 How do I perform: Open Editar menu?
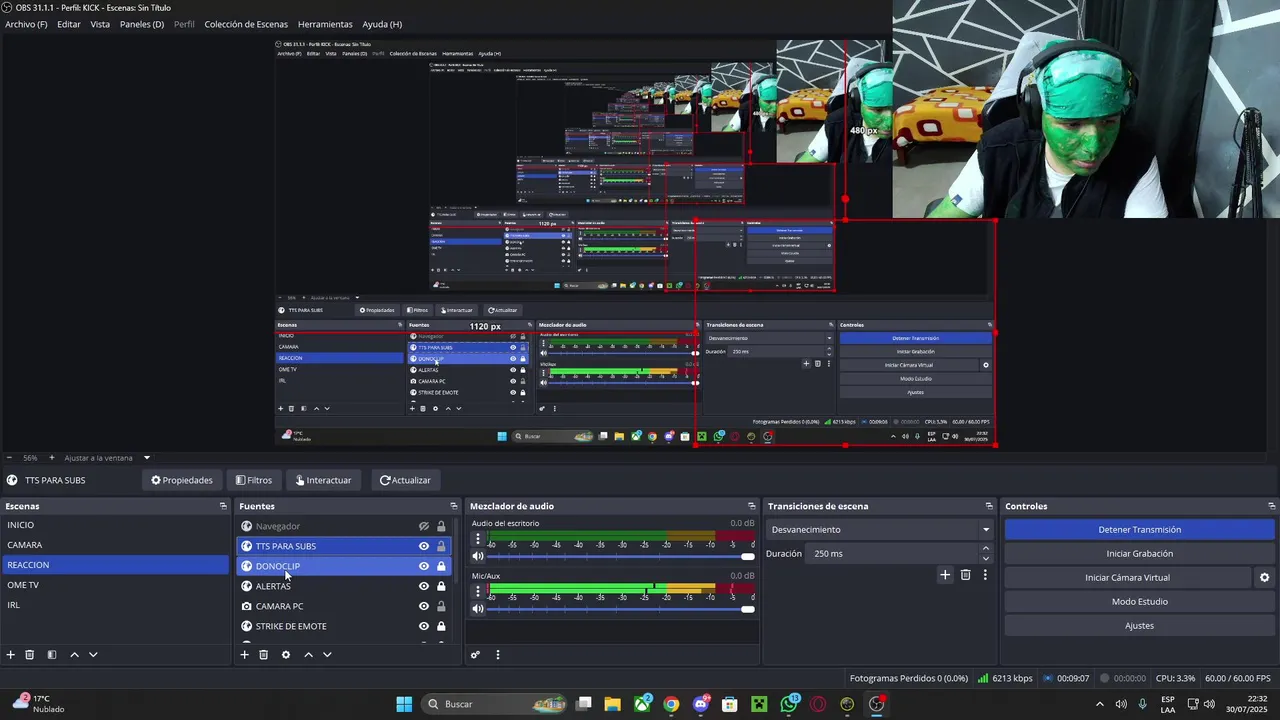tap(69, 24)
